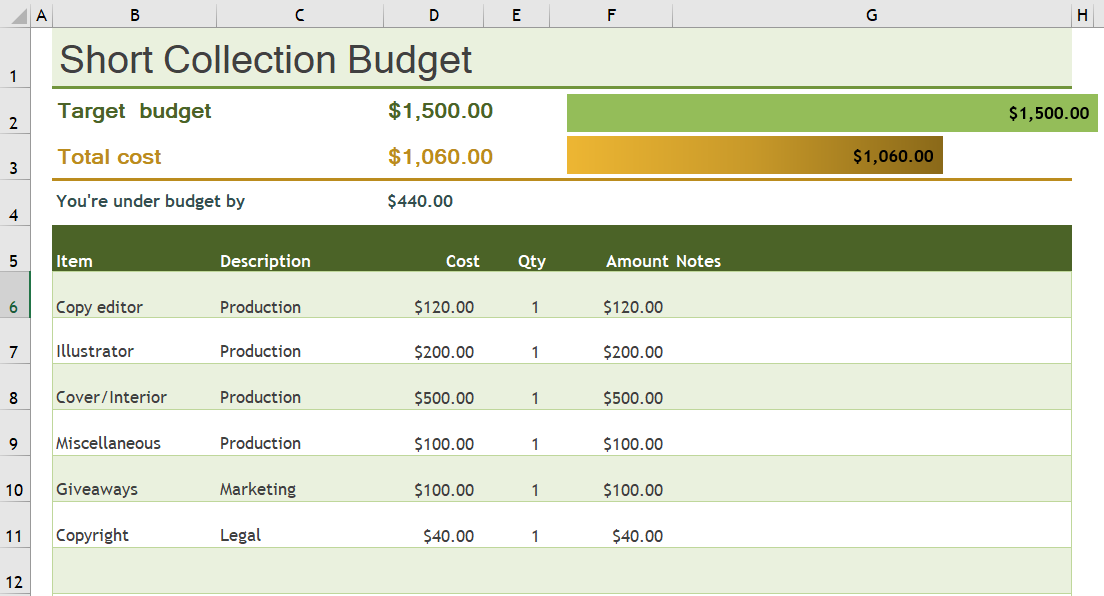Click the Notes heading in the table
The image size is (1104, 596).
pos(698,261)
